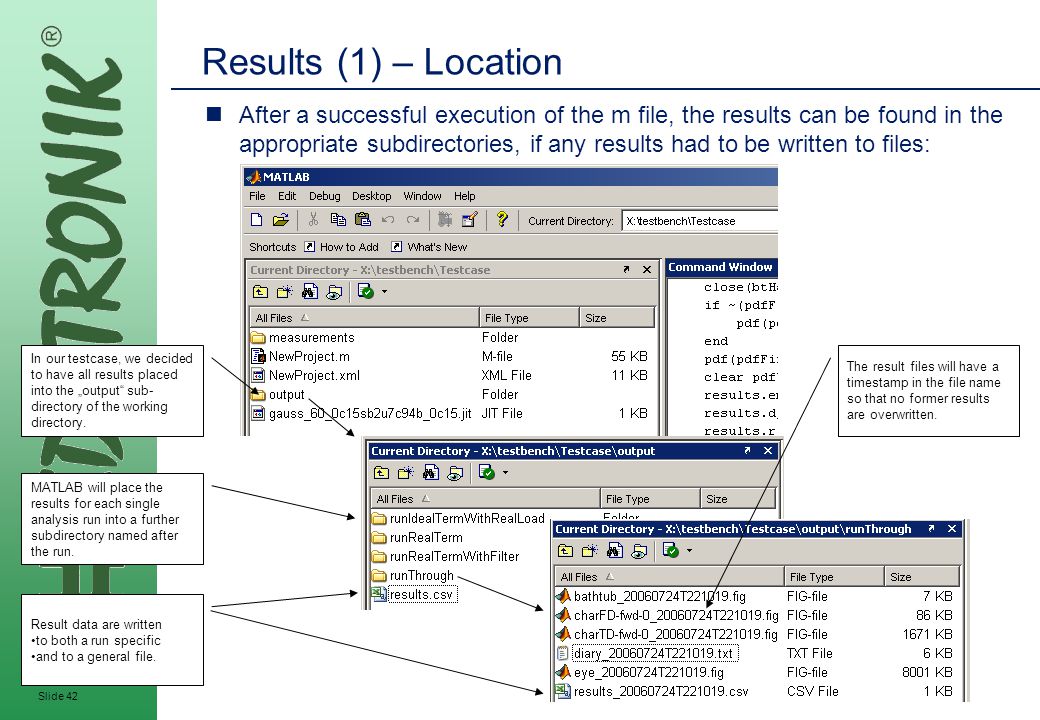Screen dimensions: 1040x720
Task: Open the Window menu
Action: (x=422, y=196)
